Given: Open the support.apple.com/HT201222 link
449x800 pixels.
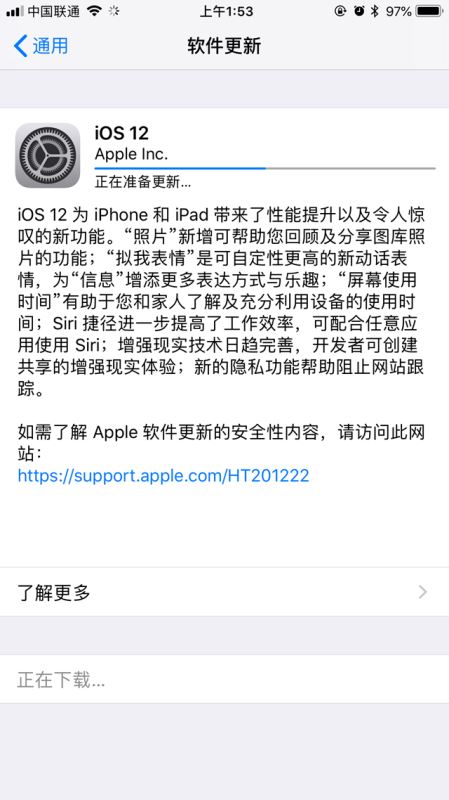Looking at the screenshot, I should (163, 476).
